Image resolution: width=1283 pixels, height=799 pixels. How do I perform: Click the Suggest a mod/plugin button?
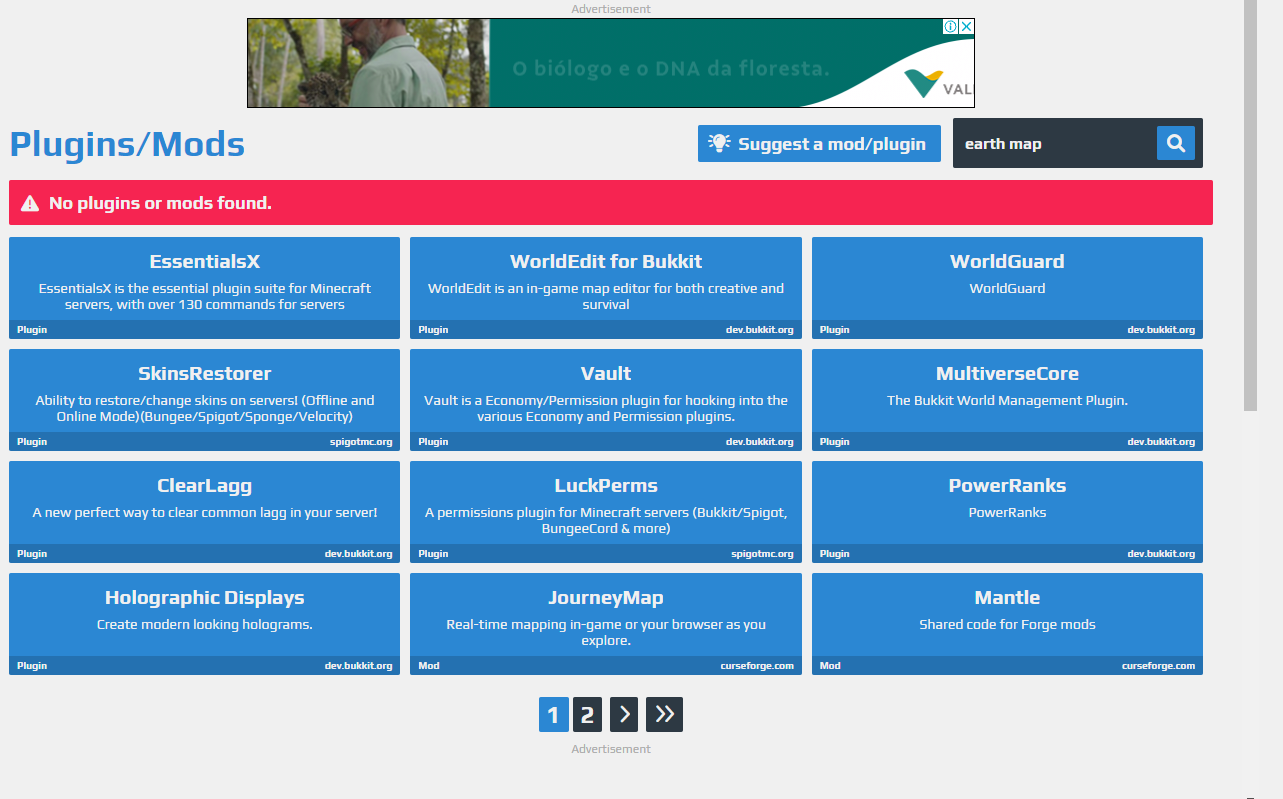[819, 143]
